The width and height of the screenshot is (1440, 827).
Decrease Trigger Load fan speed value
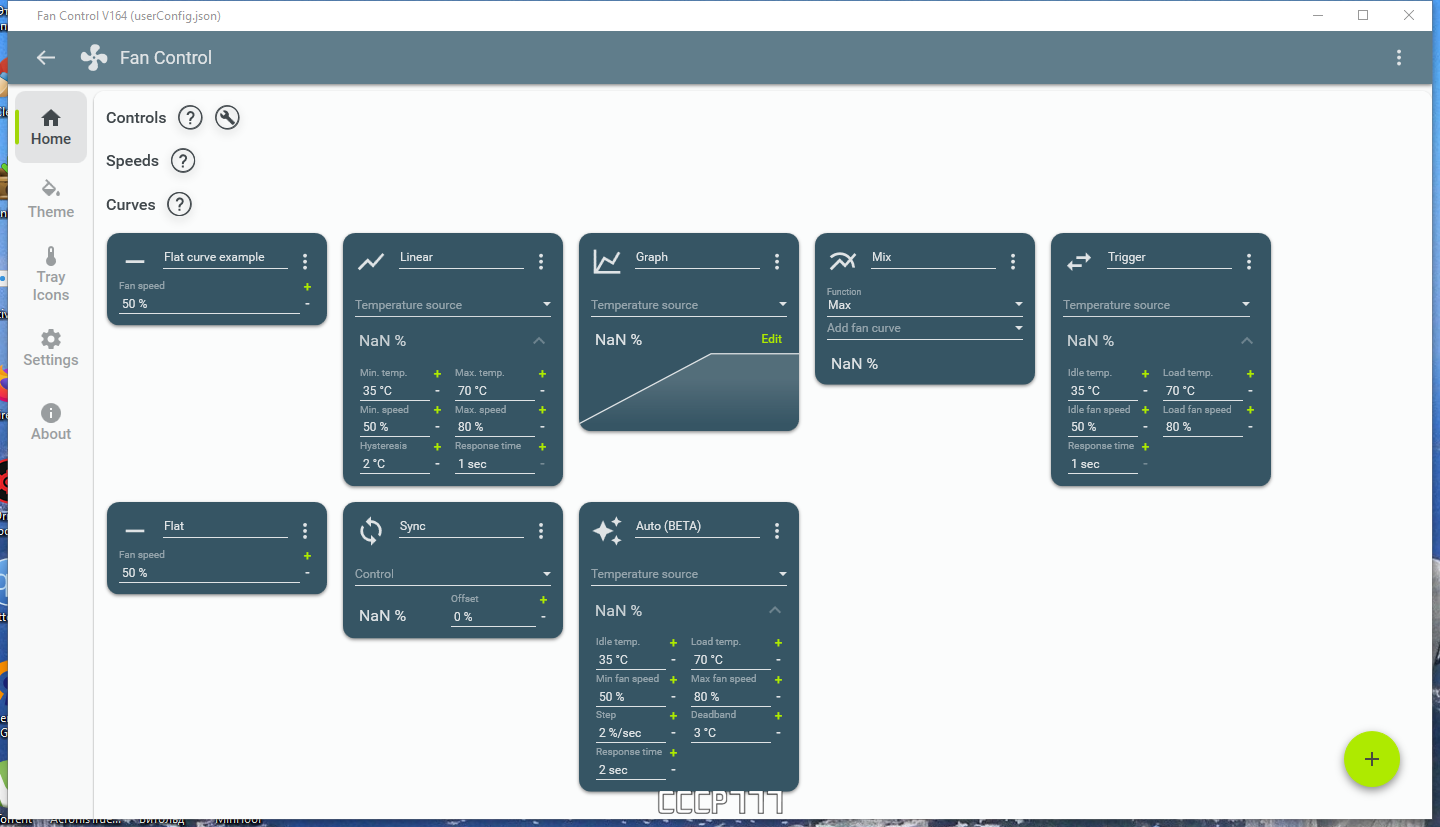click(1250, 427)
